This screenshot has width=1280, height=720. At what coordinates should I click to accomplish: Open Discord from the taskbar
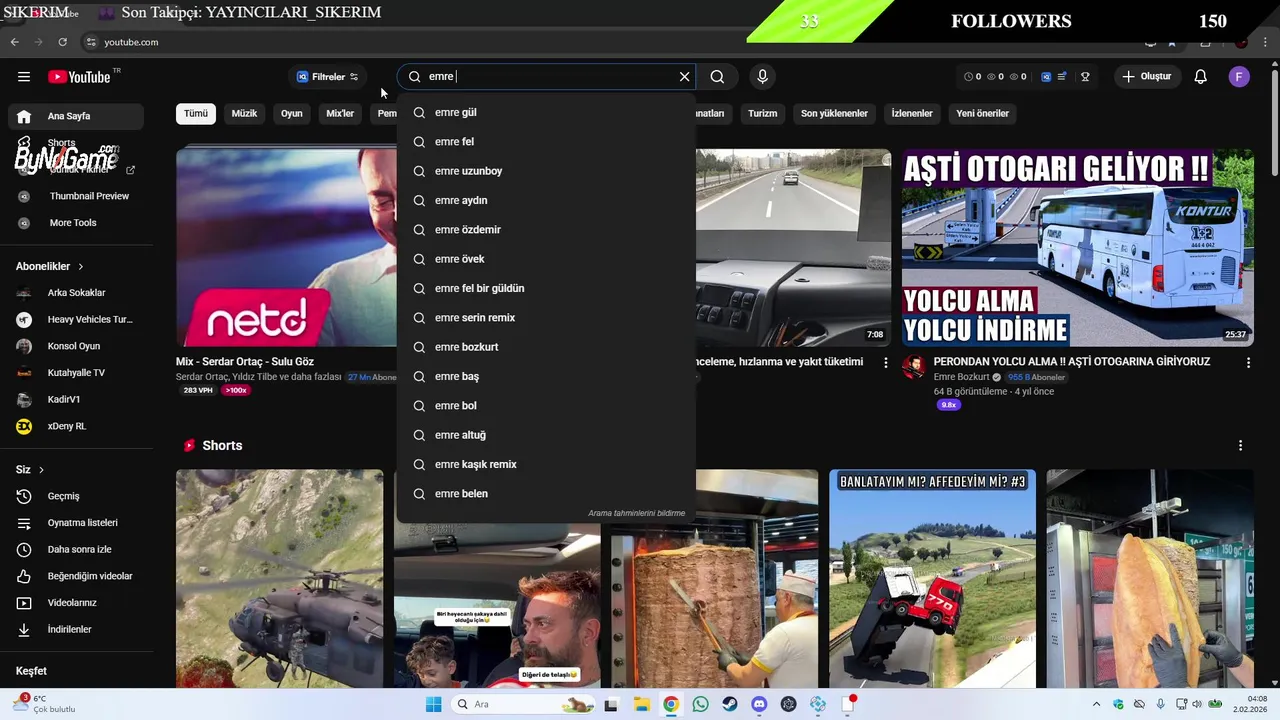tap(759, 704)
